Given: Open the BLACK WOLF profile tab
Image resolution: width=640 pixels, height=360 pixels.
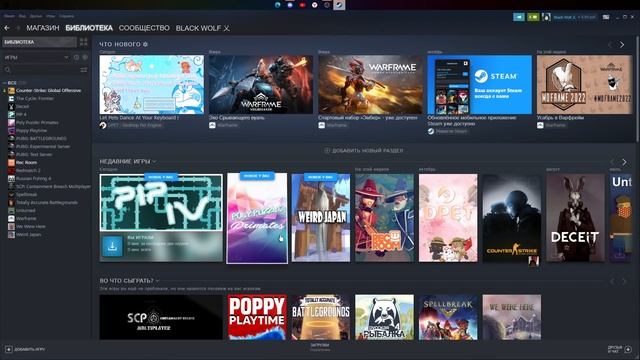Looking at the screenshot, I should 202,28.
